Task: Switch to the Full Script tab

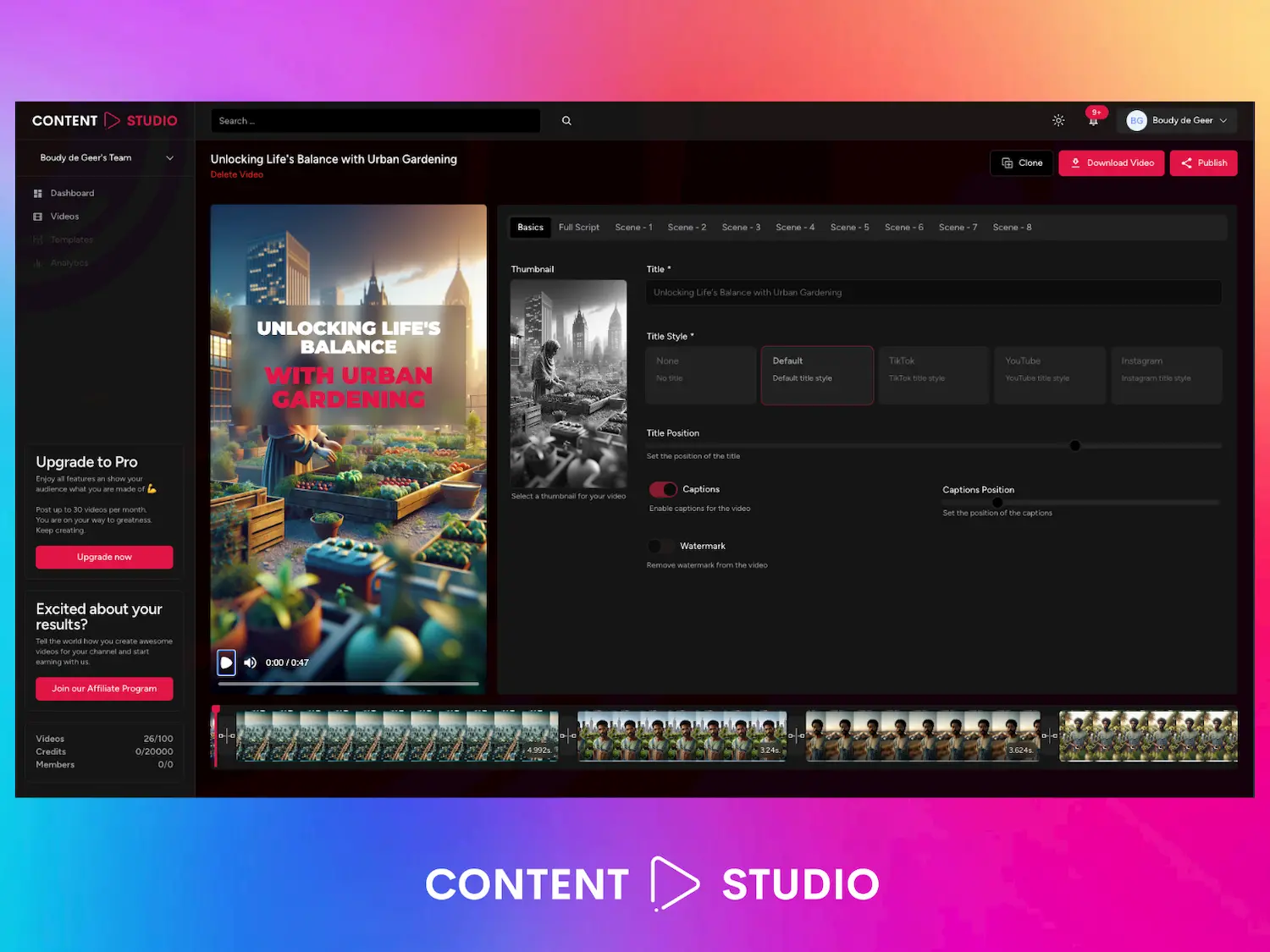Action: [x=578, y=227]
